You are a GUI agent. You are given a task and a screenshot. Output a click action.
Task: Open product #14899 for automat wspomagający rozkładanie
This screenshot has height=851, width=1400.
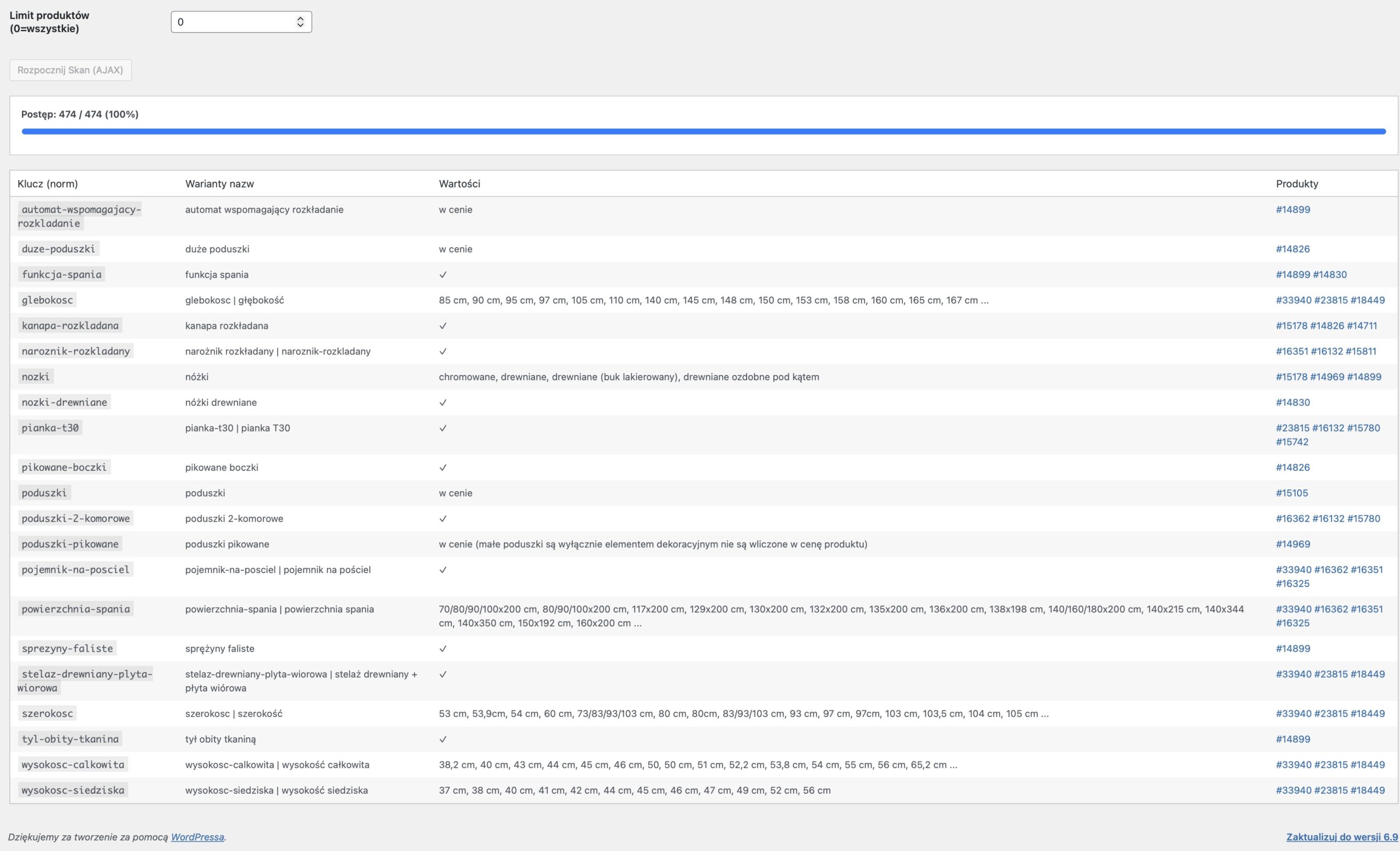coord(1292,209)
